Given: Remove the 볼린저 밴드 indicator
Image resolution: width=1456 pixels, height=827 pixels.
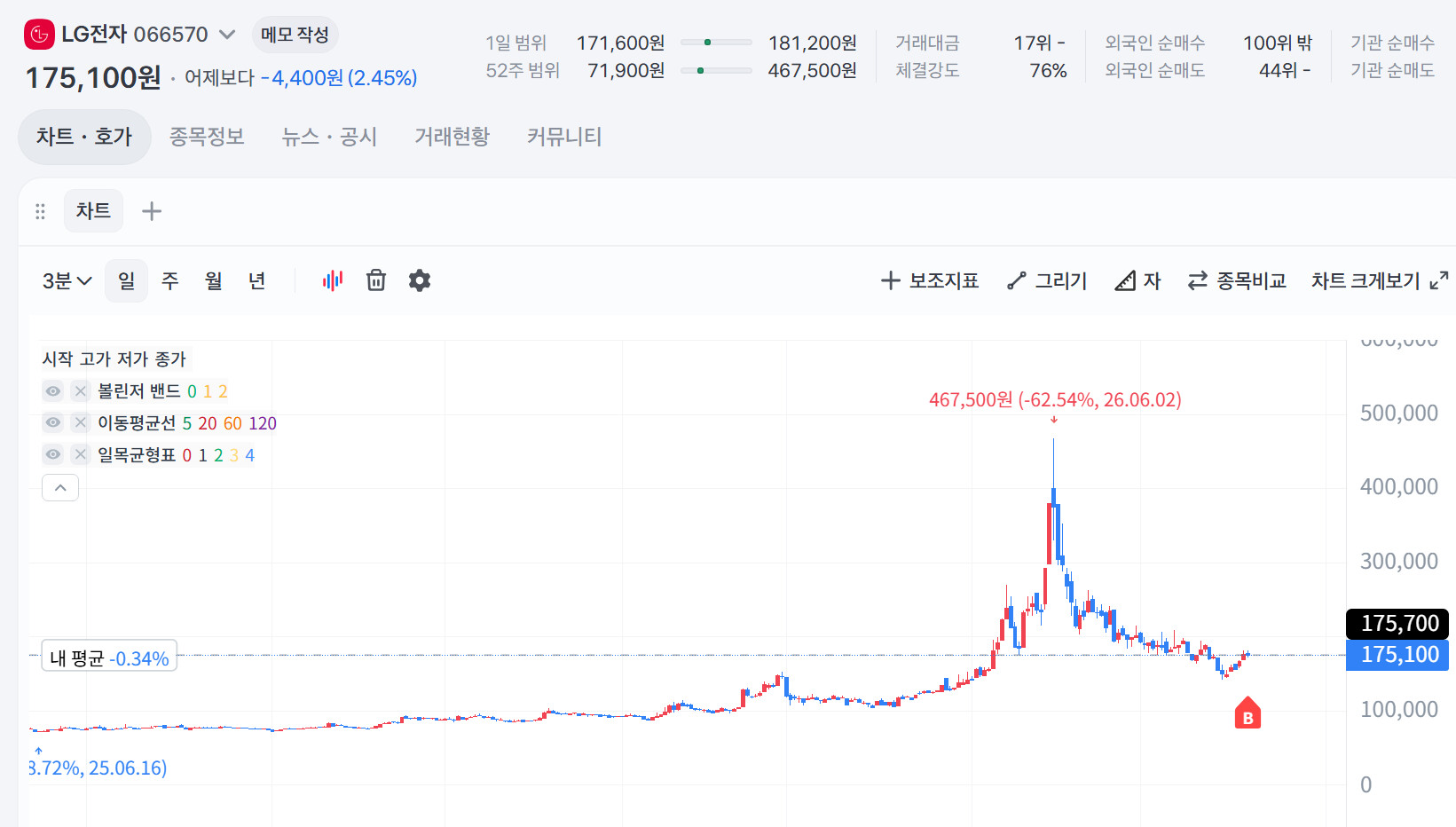Looking at the screenshot, I should 80,391.
